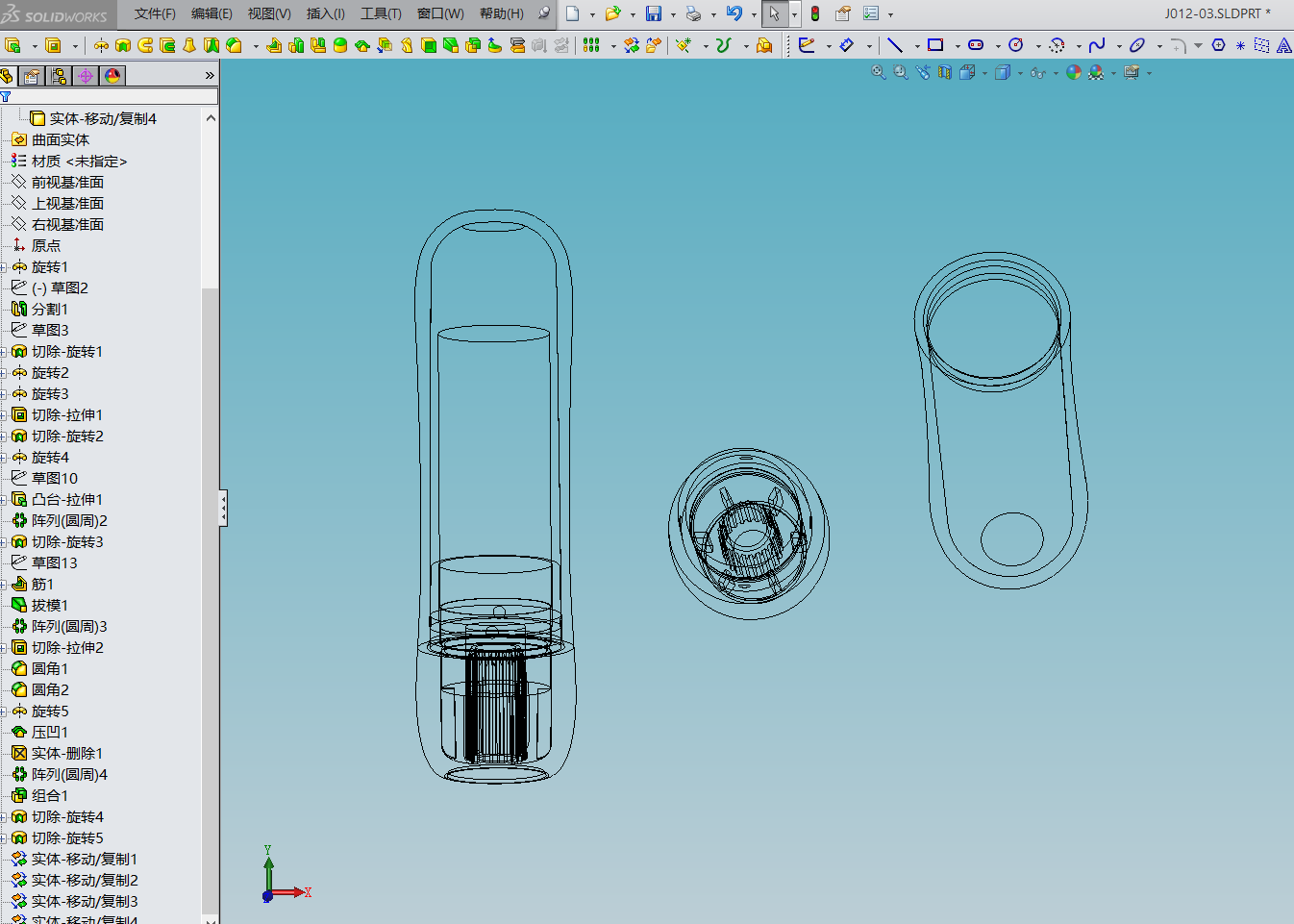The width and height of the screenshot is (1294, 924).
Task: Click the Undo arrow icon
Action: (734, 13)
